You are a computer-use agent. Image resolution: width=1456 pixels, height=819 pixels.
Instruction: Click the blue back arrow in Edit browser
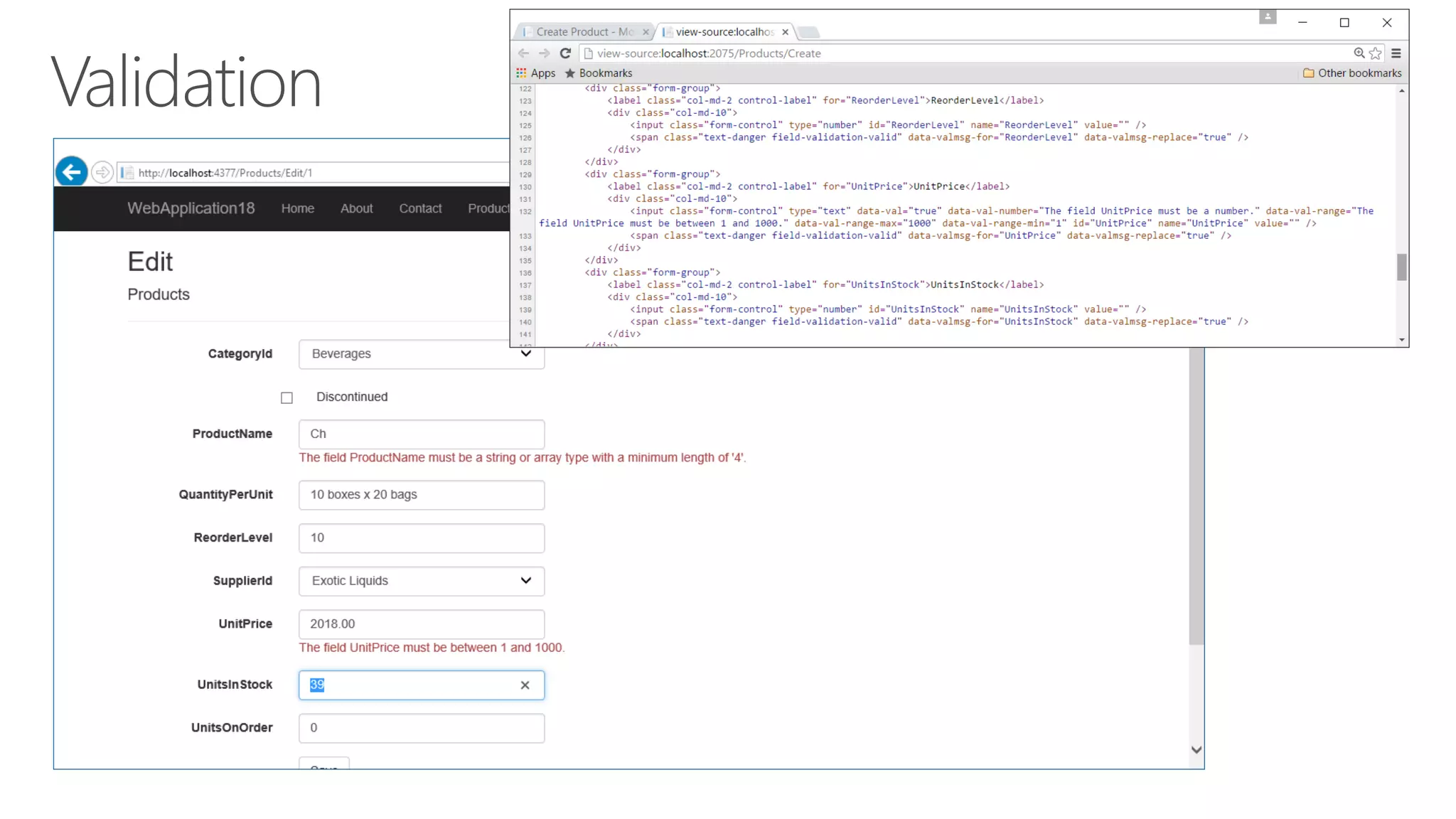(71, 172)
